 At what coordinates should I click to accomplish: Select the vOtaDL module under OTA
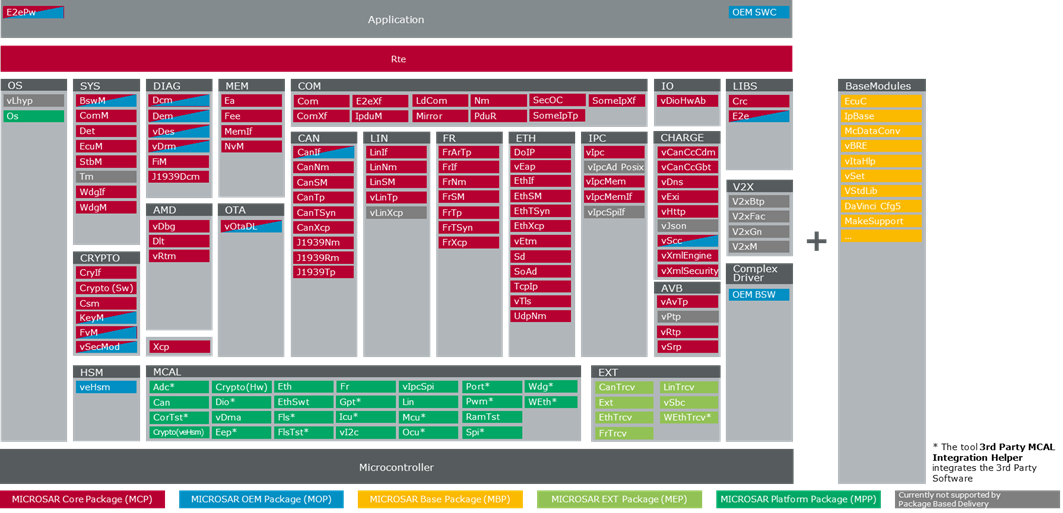[x=252, y=227]
